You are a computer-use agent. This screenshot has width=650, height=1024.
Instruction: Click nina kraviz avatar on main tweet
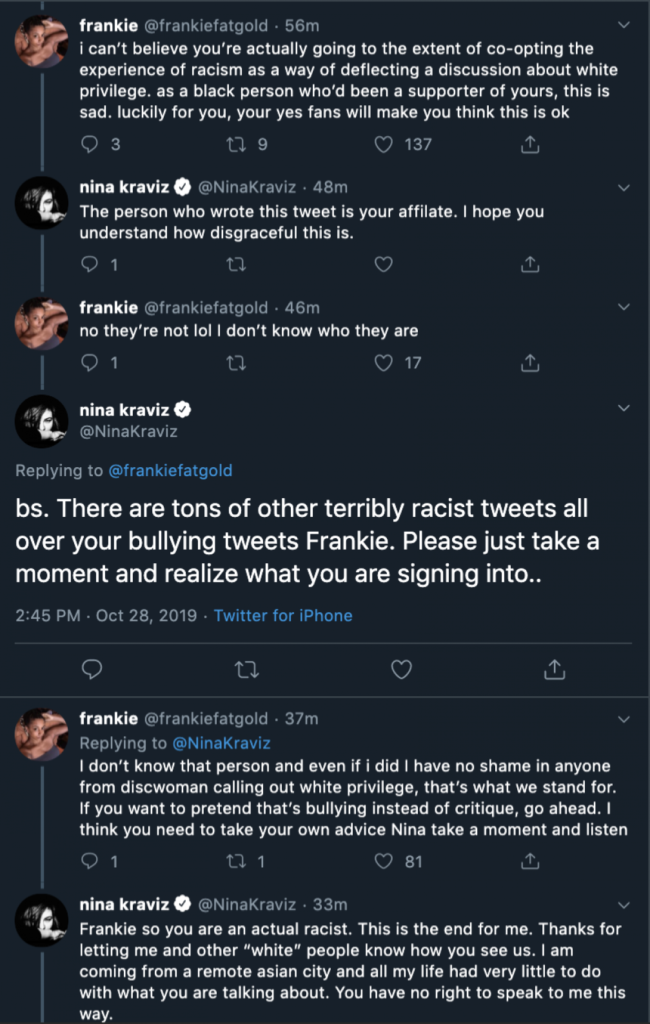[42, 420]
